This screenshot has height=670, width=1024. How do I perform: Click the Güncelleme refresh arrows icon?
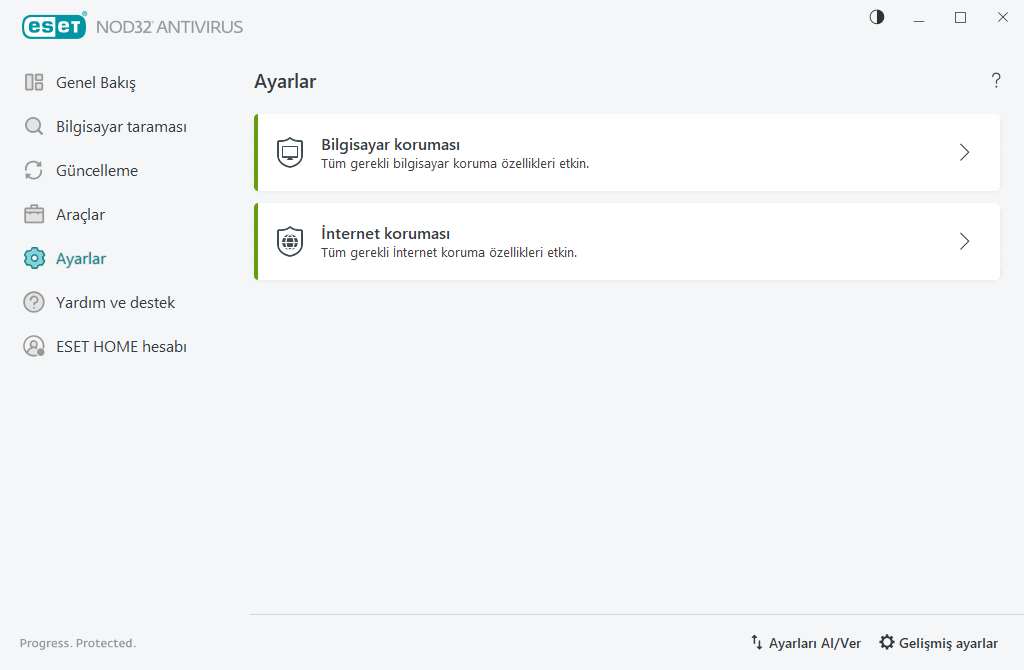tap(34, 171)
